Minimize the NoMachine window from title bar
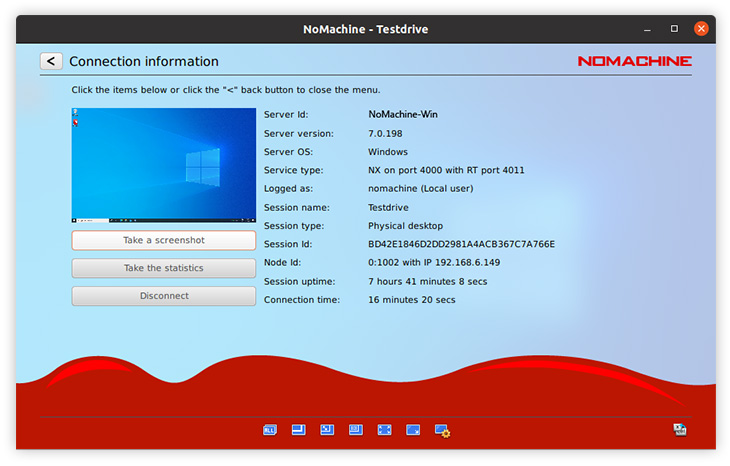The height and width of the screenshot is (466, 730). tap(647, 29)
